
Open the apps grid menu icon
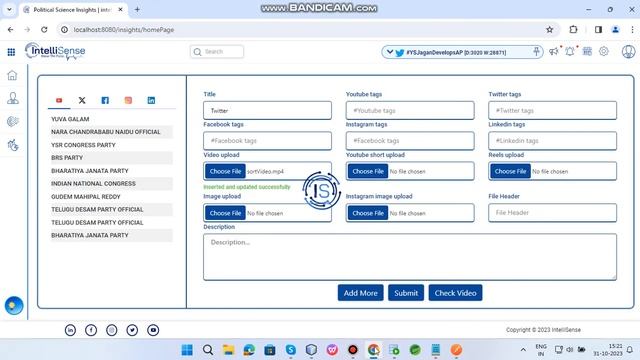tap(11, 52)
